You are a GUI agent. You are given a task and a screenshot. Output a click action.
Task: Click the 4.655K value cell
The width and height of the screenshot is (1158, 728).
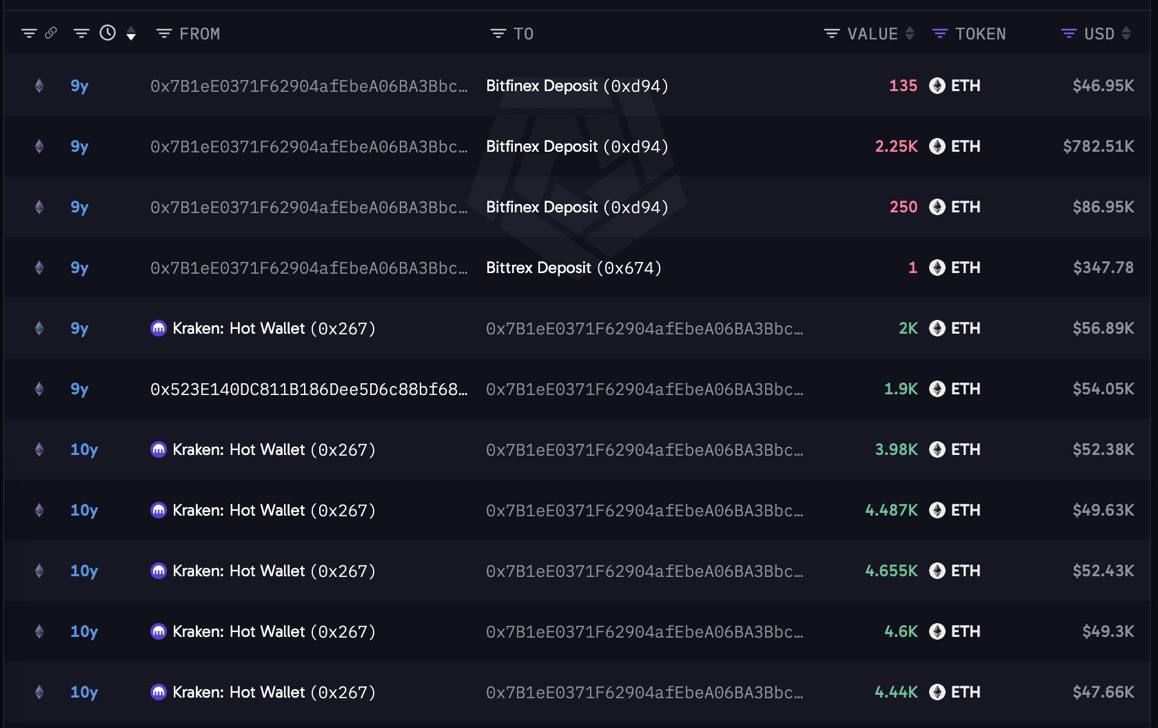click(891, 571)
